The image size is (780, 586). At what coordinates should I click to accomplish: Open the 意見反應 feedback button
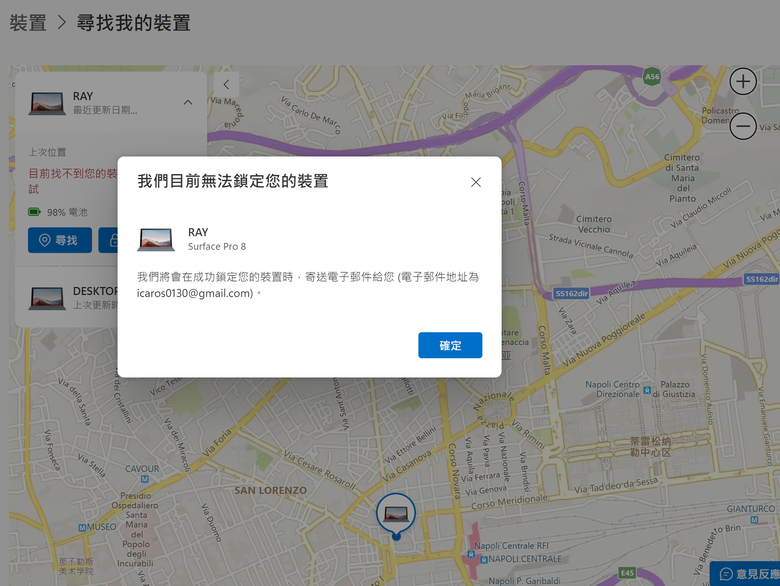[x=745, y=574]
